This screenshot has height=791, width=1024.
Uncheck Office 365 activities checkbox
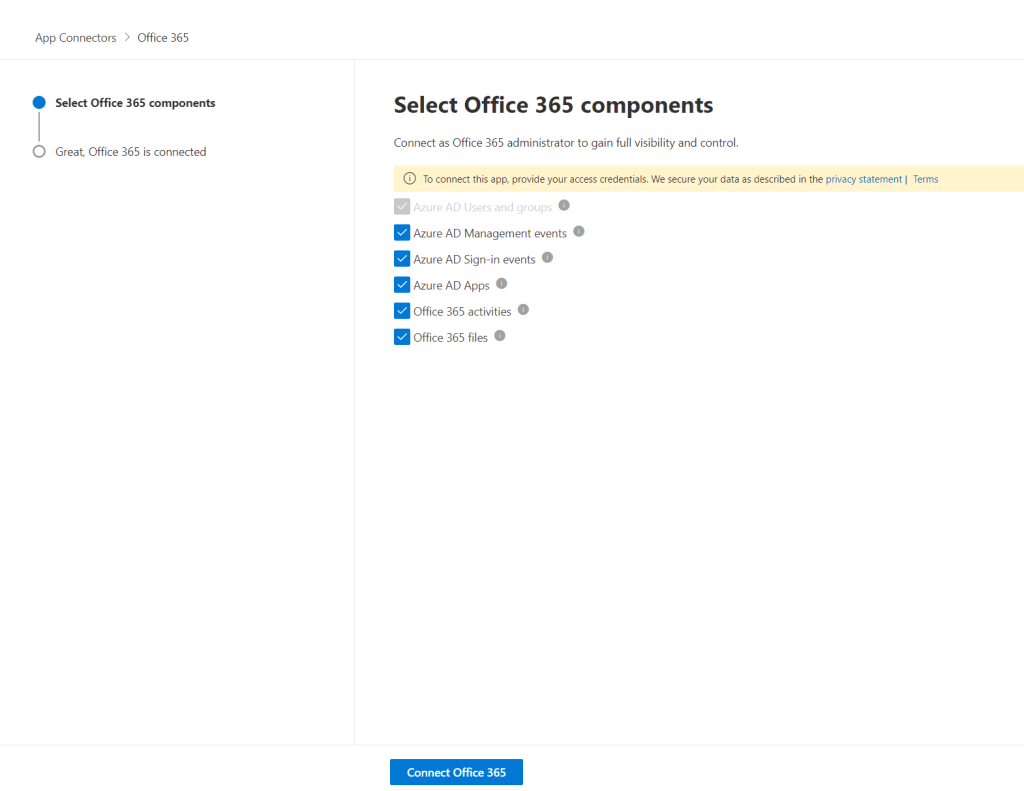pos(402,311)
